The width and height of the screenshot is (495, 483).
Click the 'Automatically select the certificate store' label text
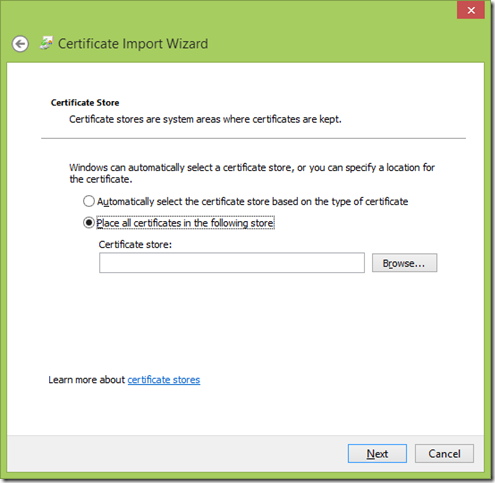tap(253, 202)
